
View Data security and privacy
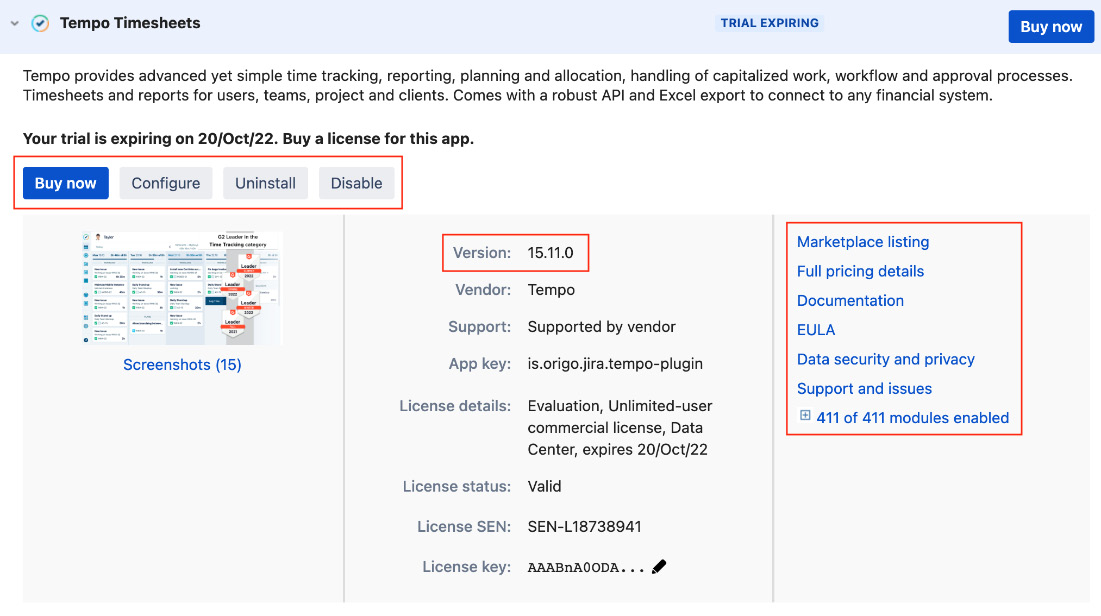point(885,359)
